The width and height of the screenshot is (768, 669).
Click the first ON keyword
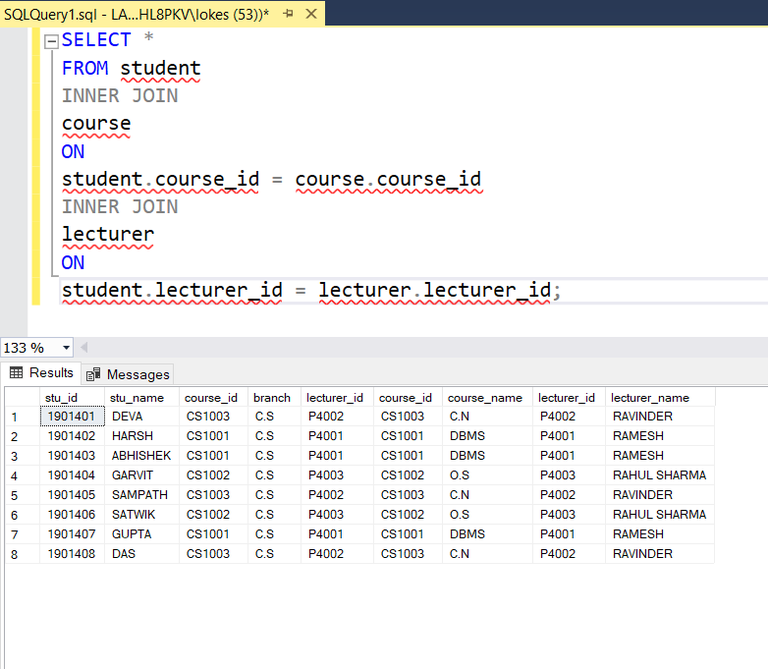73,151
